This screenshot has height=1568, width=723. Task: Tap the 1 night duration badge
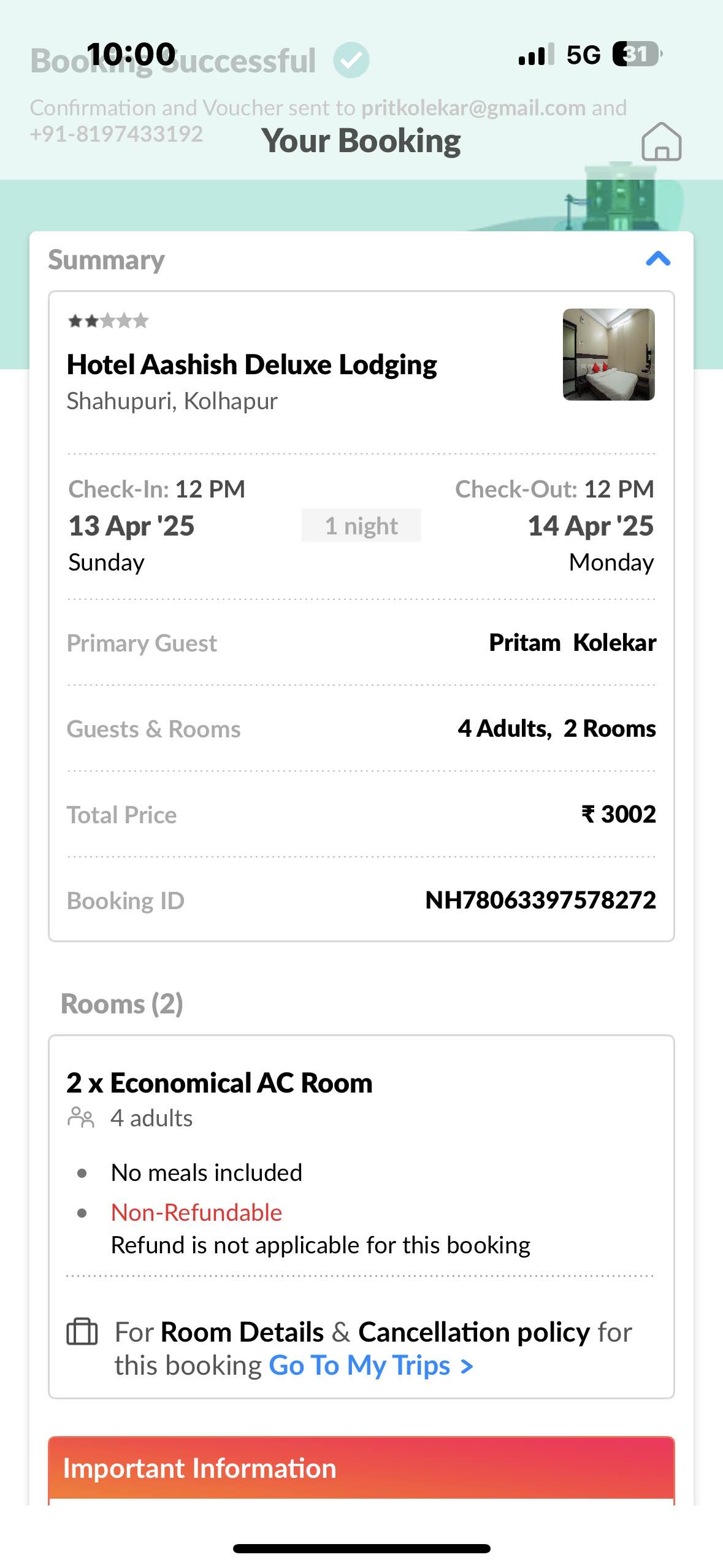pos(361,525)
